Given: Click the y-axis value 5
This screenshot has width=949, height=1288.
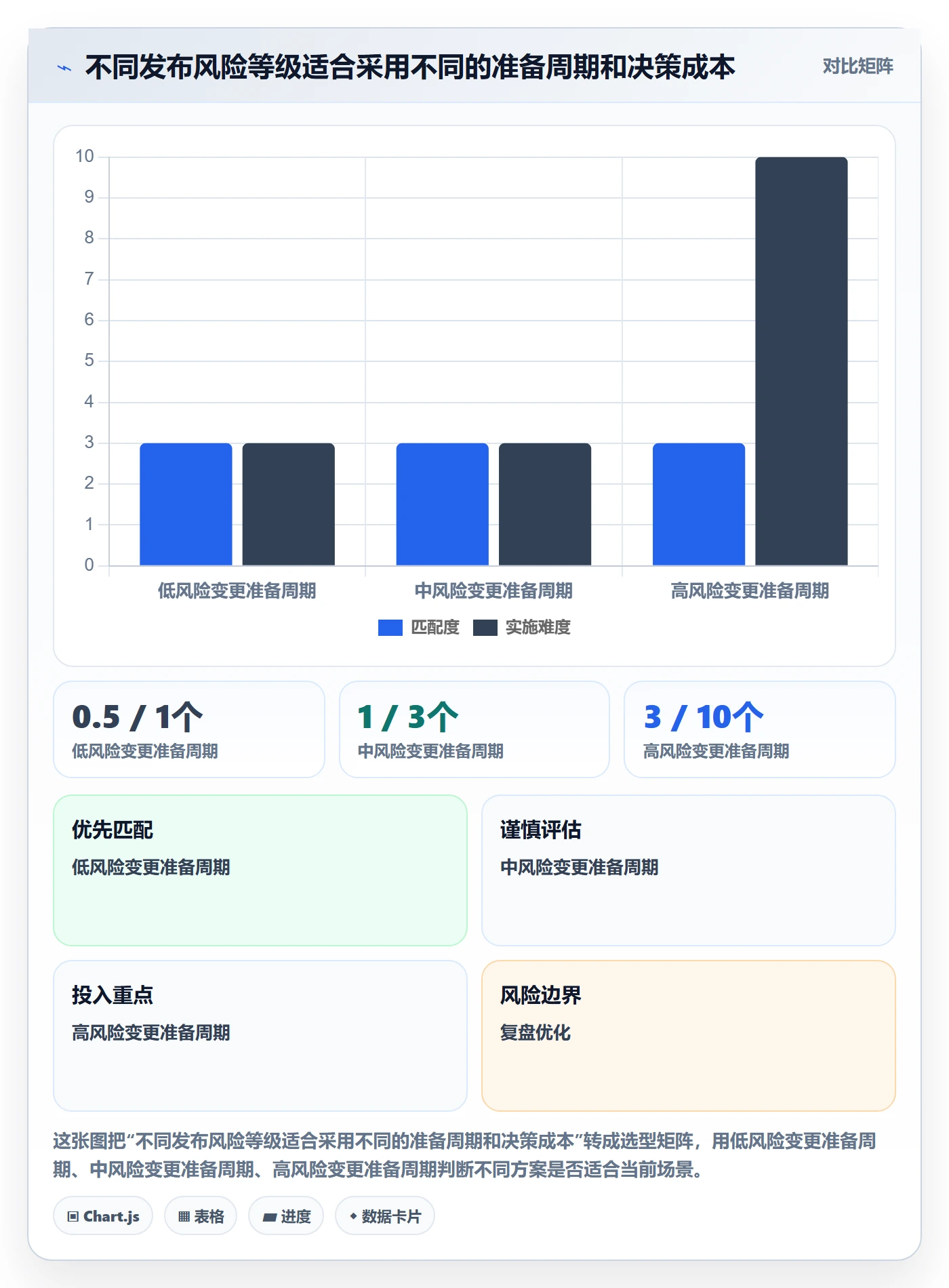Looking at the screenshot, I should 89,361.
